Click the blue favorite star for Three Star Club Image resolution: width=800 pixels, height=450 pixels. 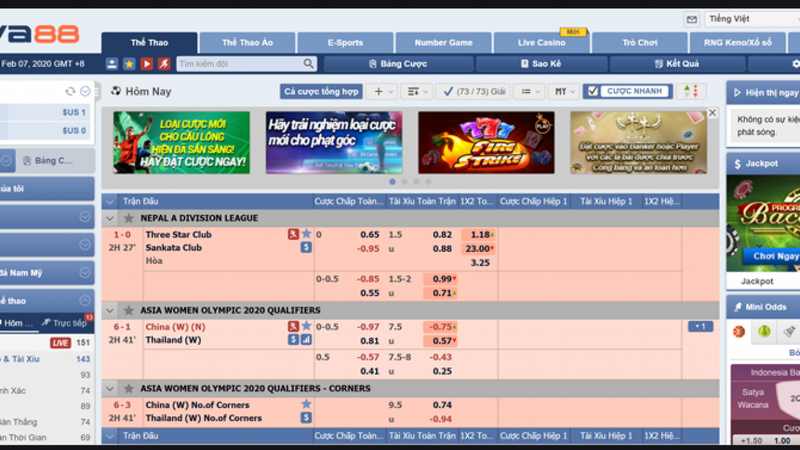click(x=307, y=234)
